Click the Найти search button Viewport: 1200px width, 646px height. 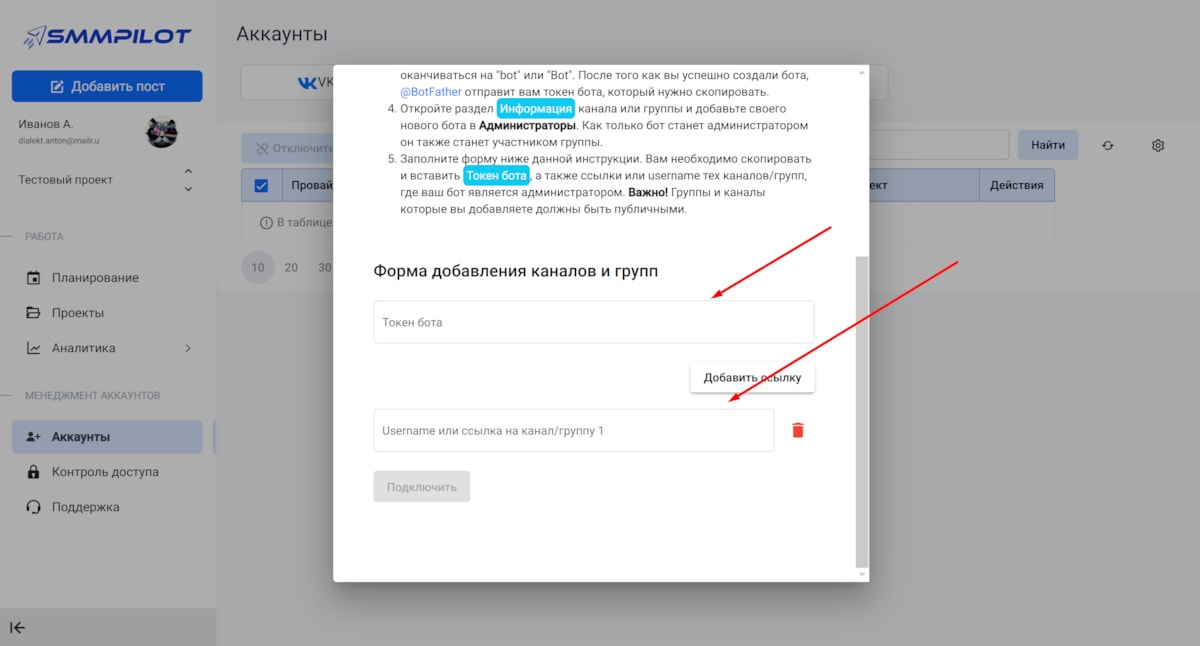pyautogui.click(x=1048, y=145)
